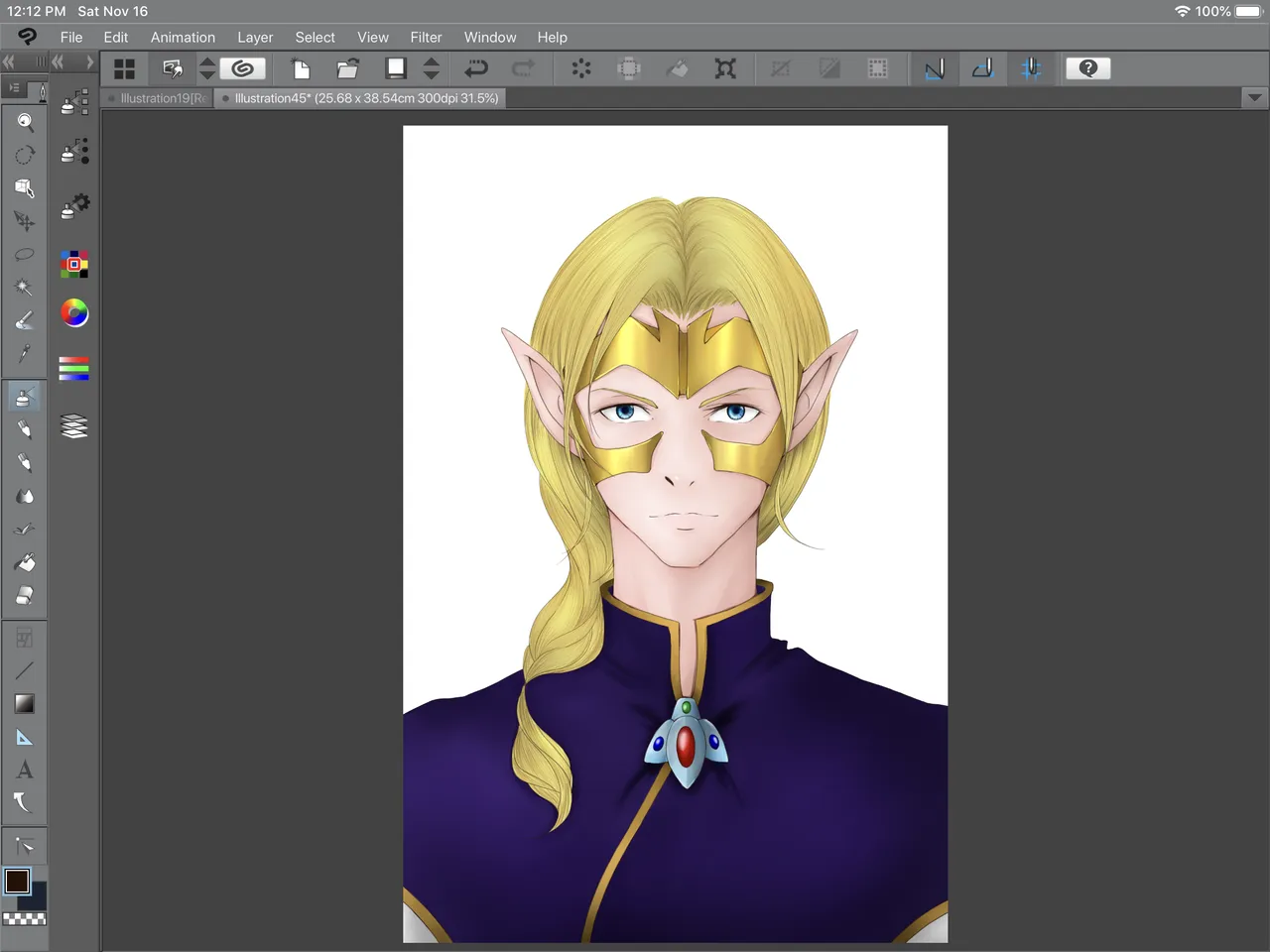Select the Balloon tool
1270x952 pixels.
[x=25, y=802]
